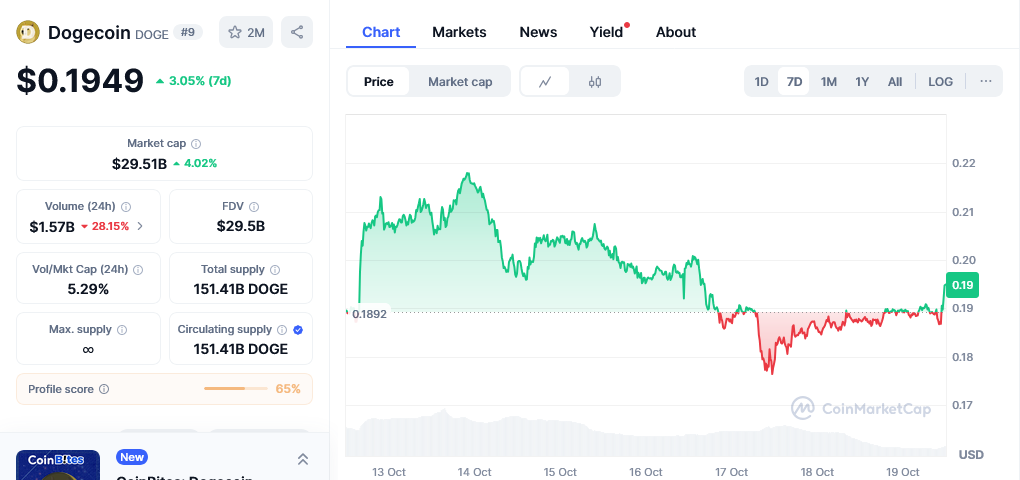Expand the CoinBites panel chevron
The height and width of the screenshot is (480, 1020).
click(x=302, y=459)
